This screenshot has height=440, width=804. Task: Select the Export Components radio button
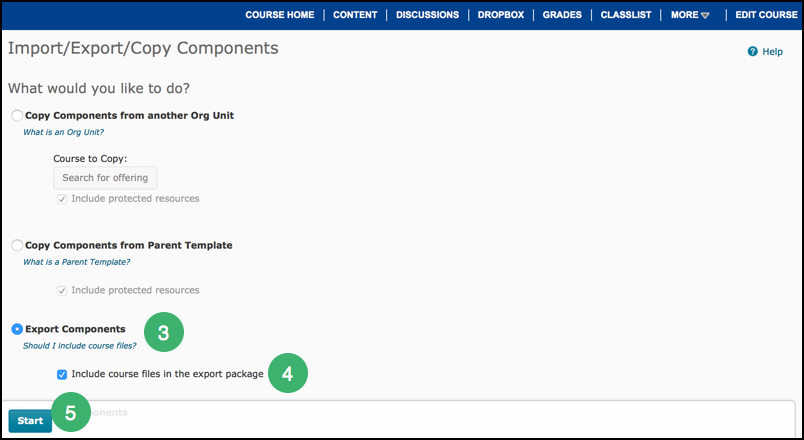(x=17, y=329)
